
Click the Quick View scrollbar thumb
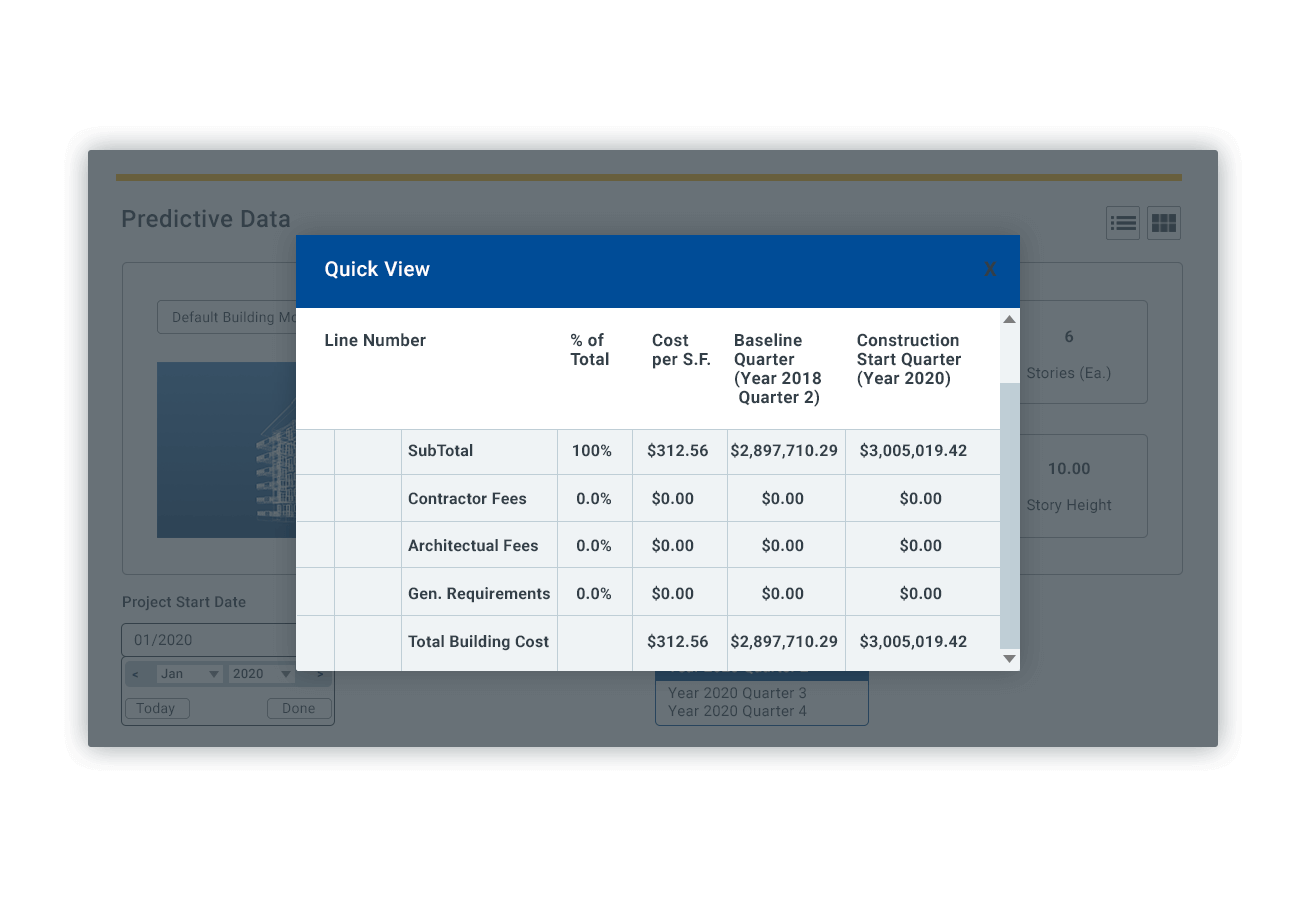tap(1009, 515)
